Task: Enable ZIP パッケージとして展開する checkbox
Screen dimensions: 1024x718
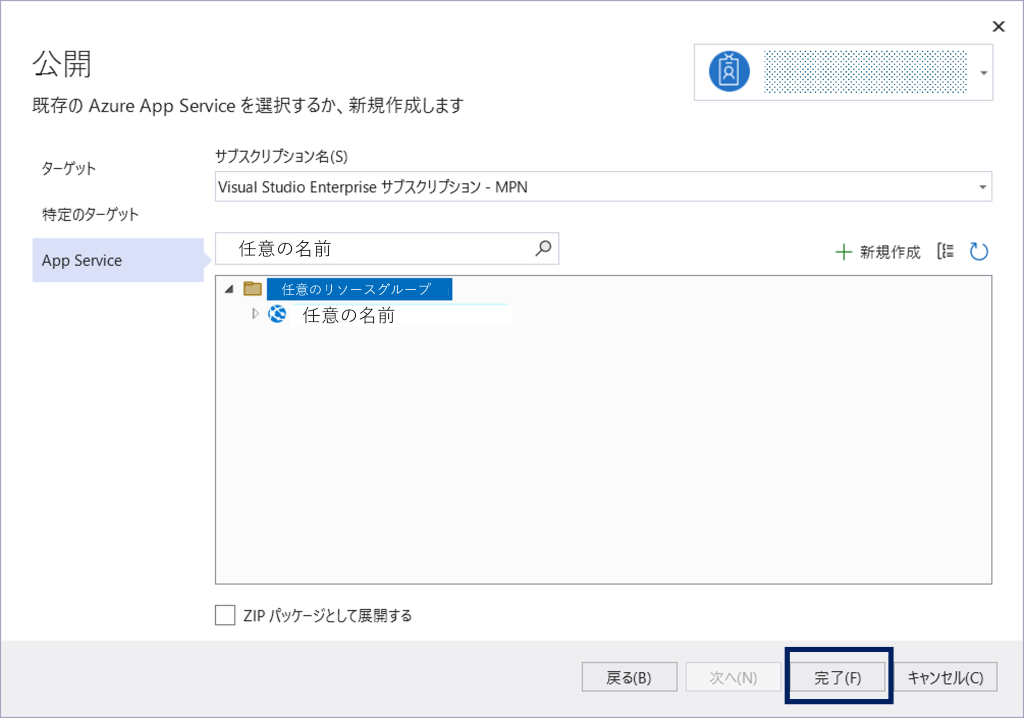Action: [x=225, y=615]
